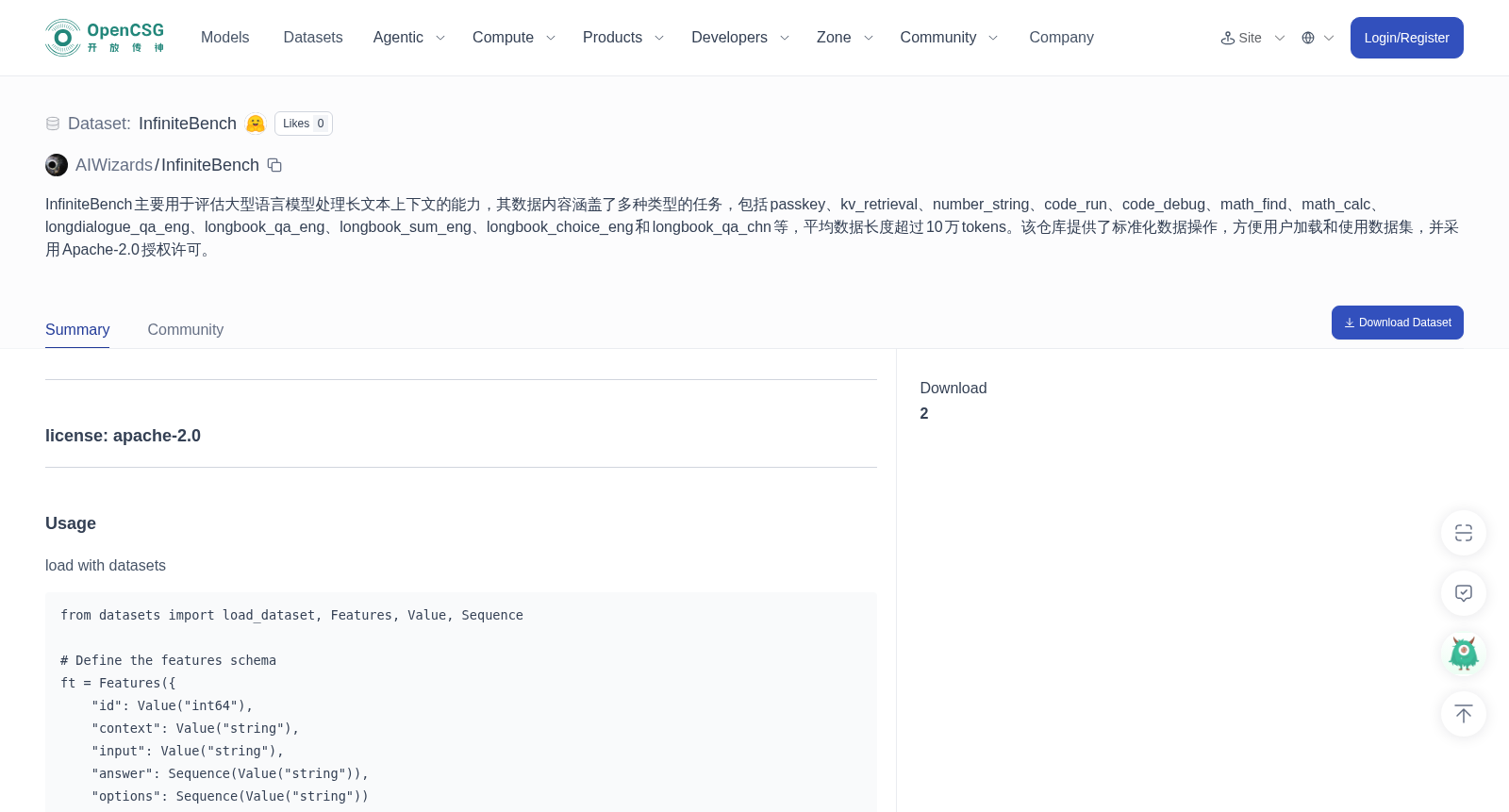The image size is (1509, 812).
Task: Switch to the Summary tab
Action: tap(77, 330)
